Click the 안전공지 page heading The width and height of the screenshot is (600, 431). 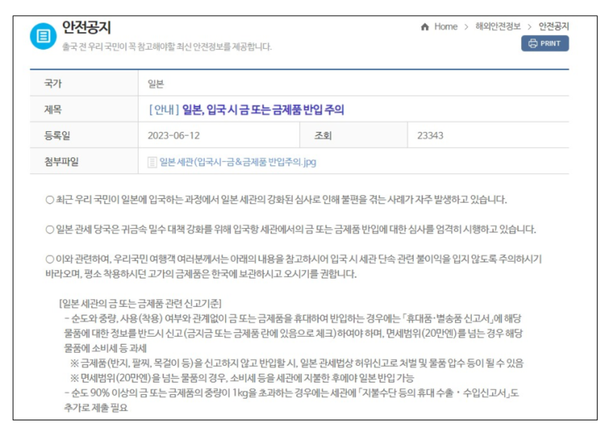[87, 27]
